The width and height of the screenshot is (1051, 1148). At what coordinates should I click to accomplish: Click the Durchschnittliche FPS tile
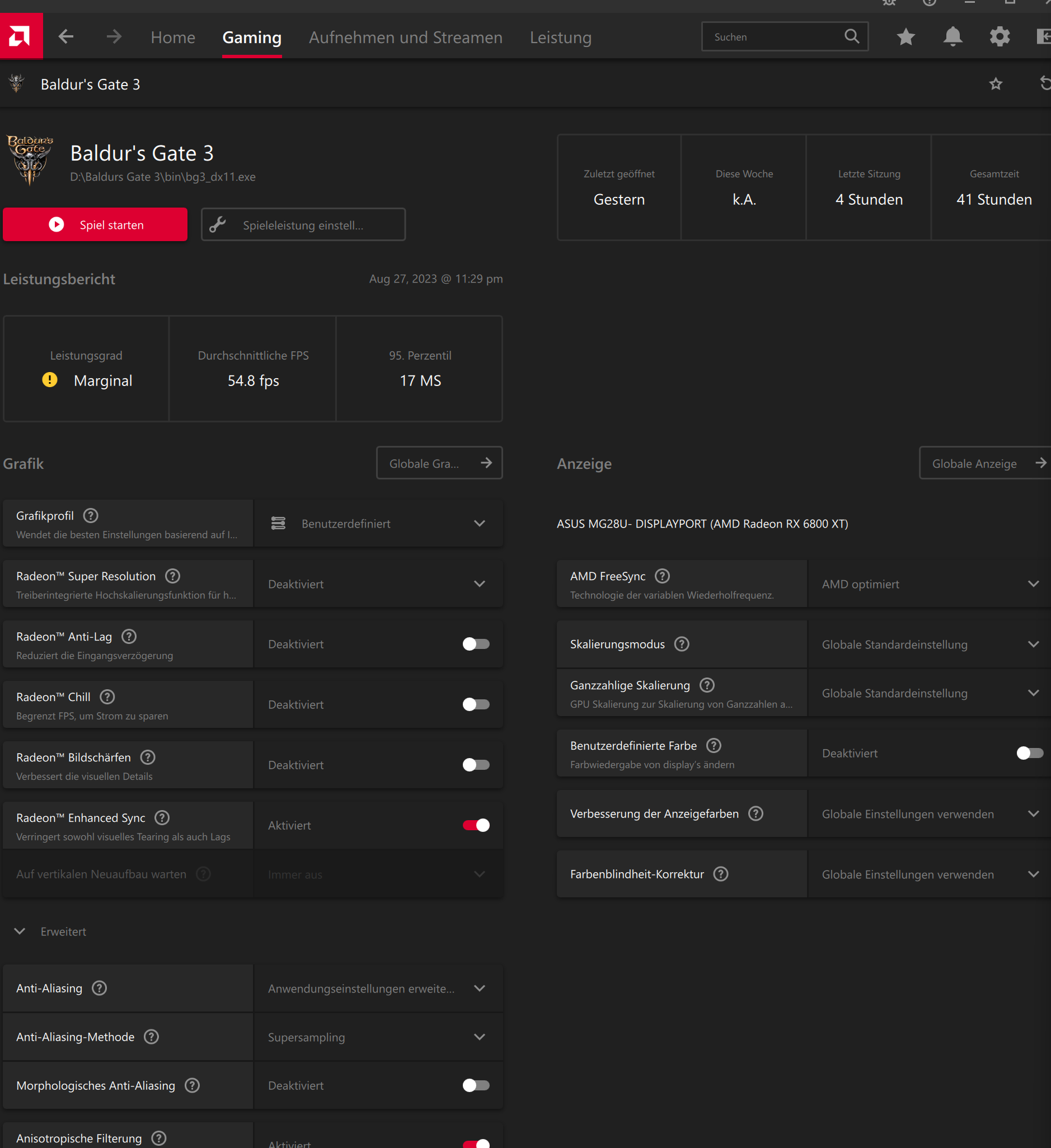(x=253, y=369)
